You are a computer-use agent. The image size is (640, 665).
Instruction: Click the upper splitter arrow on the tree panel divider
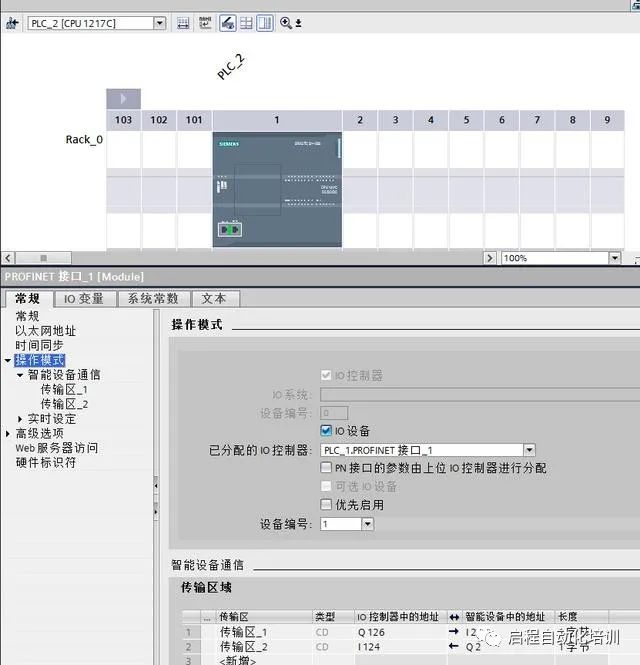point(156,486)
